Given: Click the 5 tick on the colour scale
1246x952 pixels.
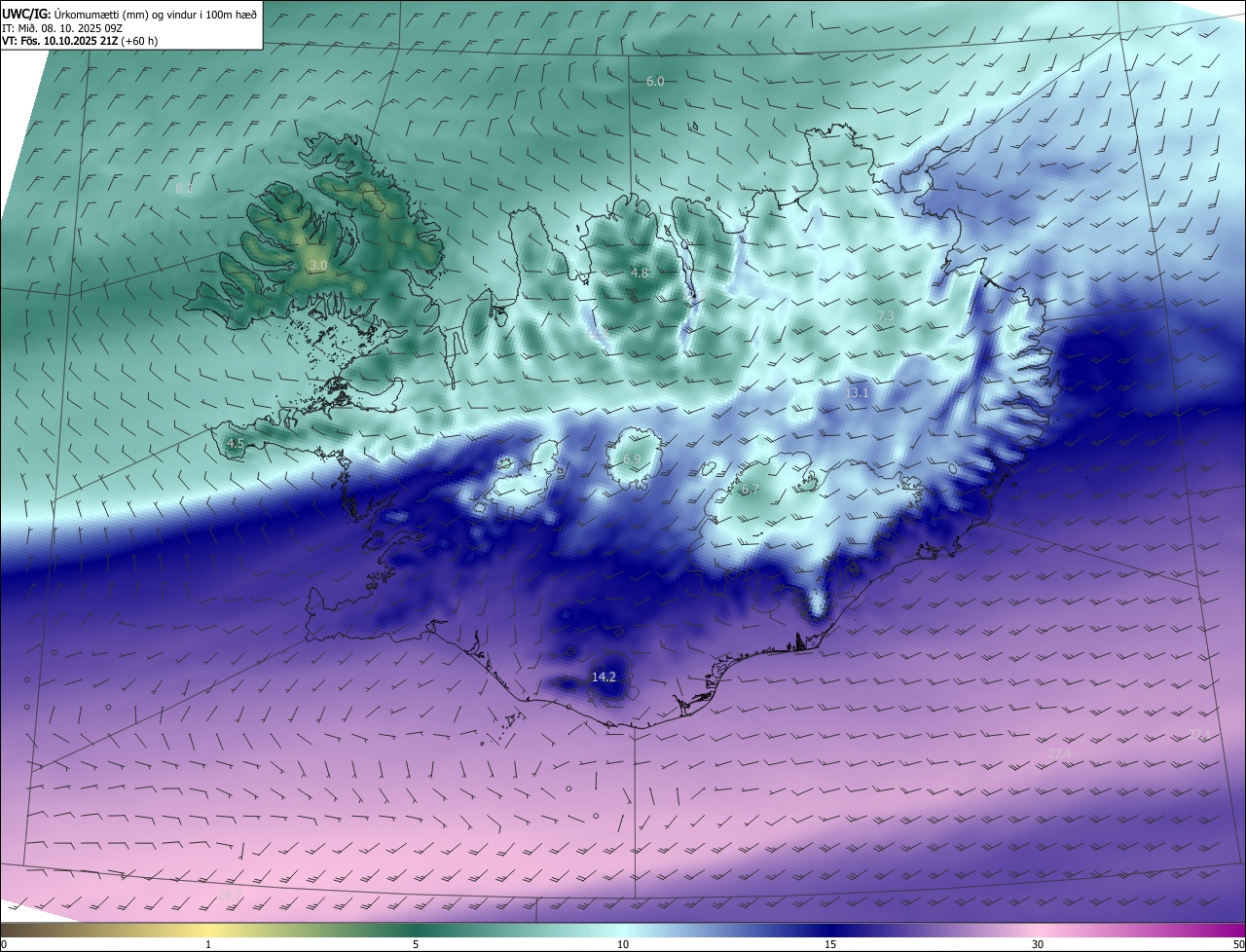Looking at the screenshot, I should click(x=416, y=944).
